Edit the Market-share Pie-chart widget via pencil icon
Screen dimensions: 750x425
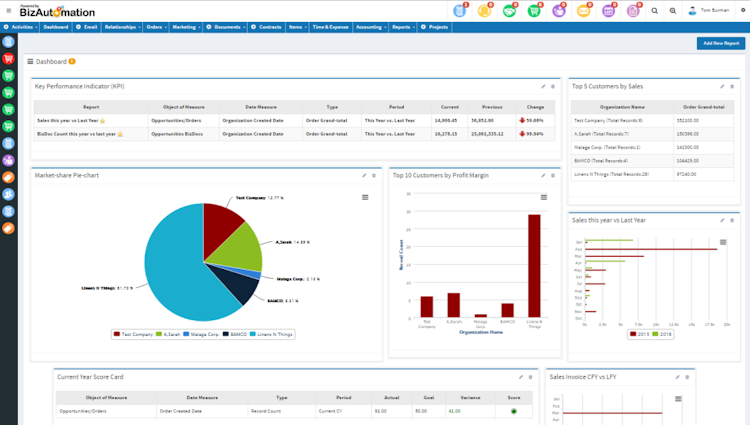coord(363,175)
